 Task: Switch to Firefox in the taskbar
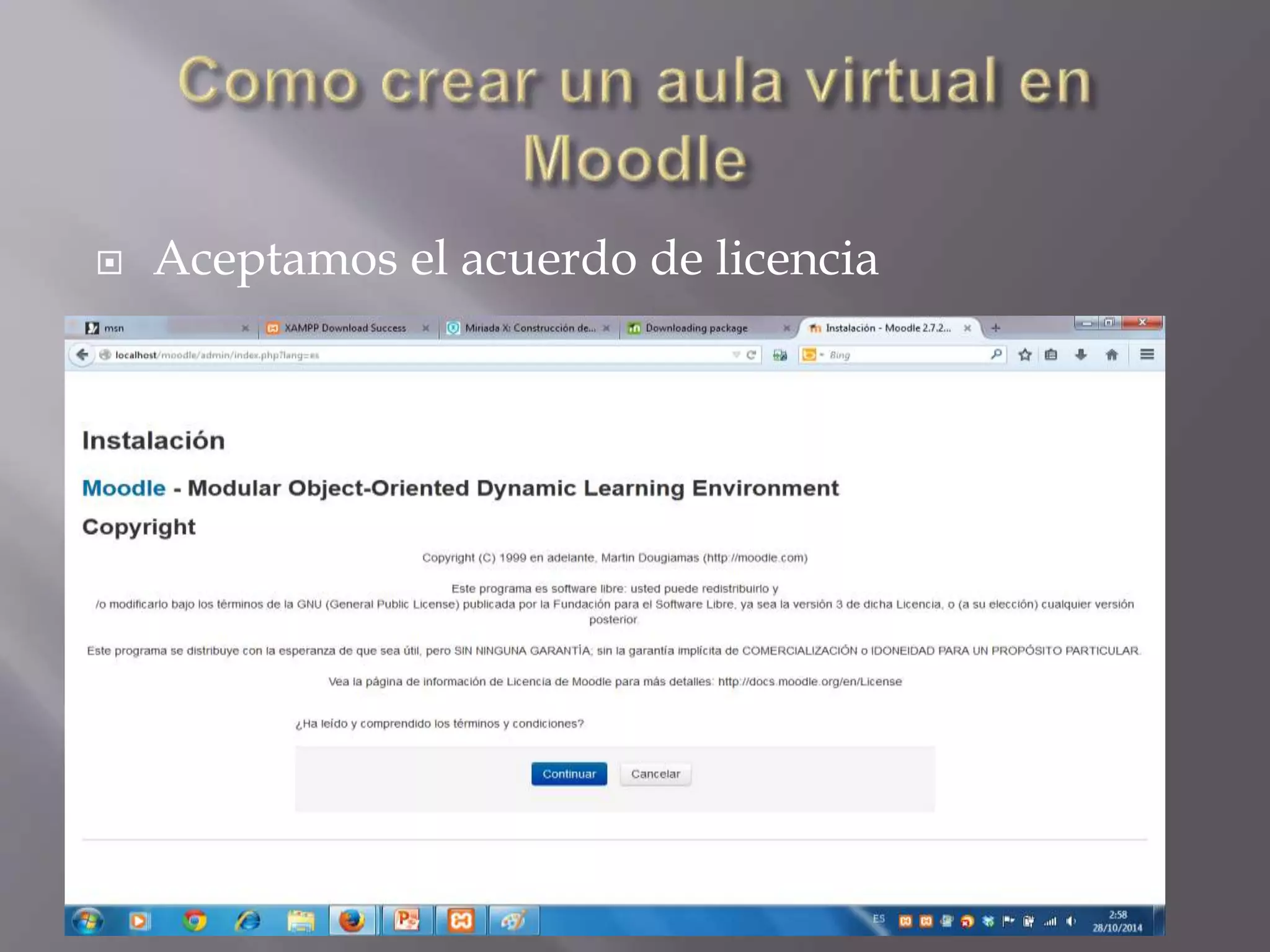pyautogui.click(x=352, y=921)
